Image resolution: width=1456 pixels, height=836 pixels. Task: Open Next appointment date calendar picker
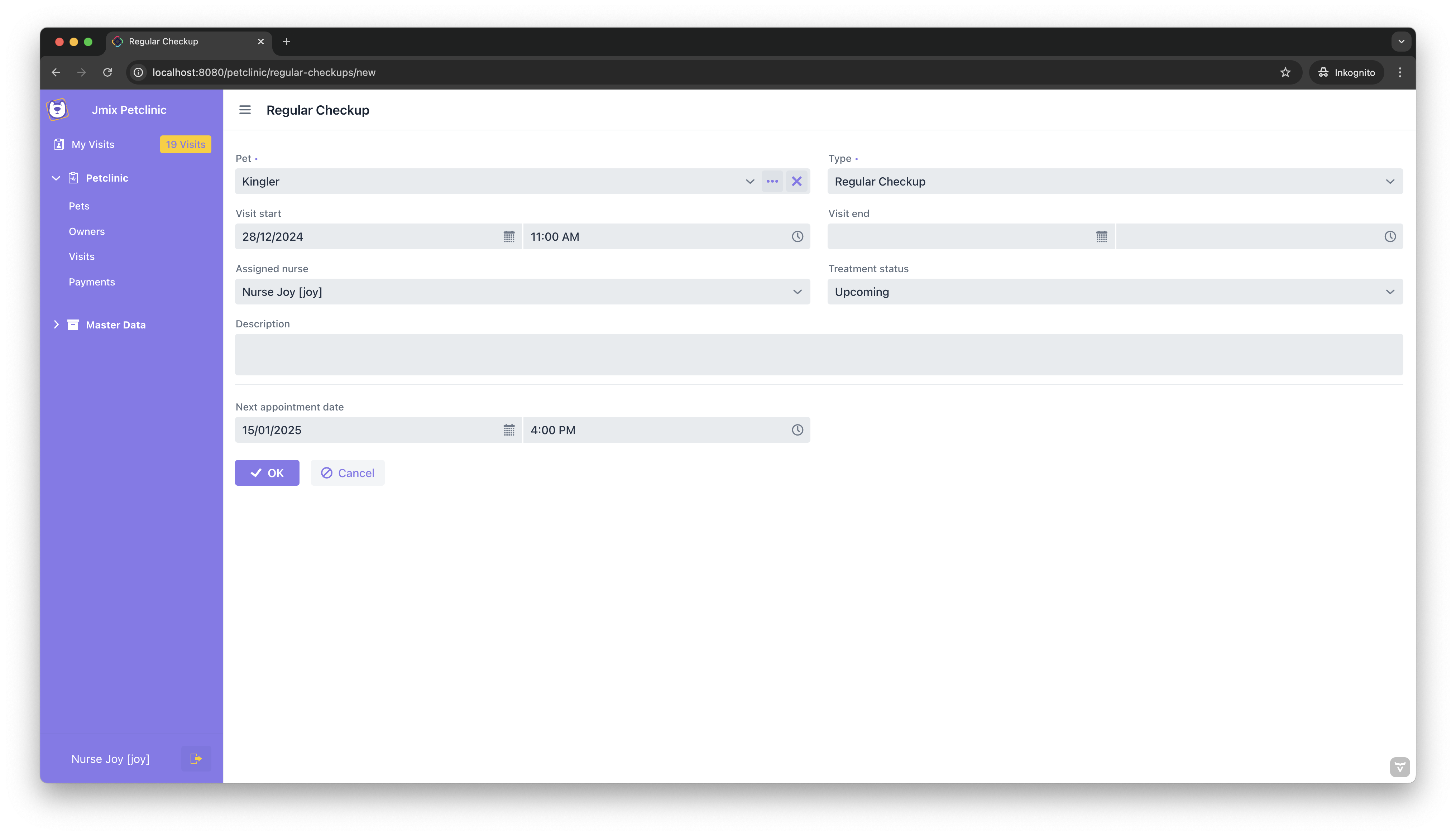click(509, 430)
